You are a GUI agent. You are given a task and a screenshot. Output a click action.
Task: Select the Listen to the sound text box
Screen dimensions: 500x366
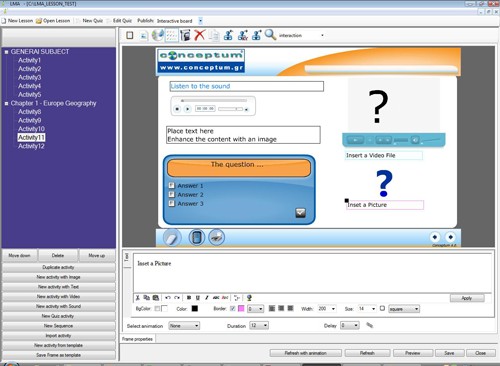tap(246, 86)
